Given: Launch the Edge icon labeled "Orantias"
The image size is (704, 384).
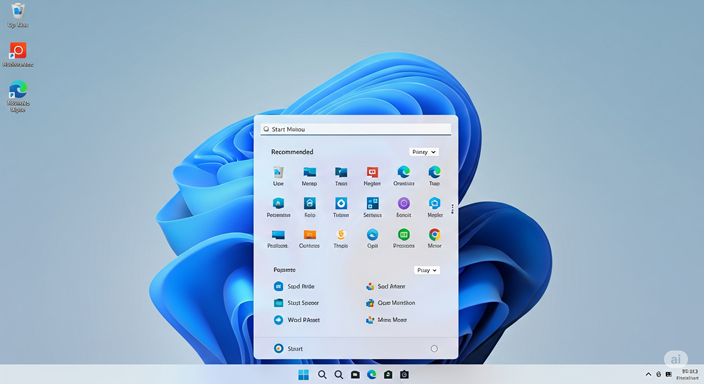Looking at the screenshot, I should pyautogui.click(x=404, y=172).
